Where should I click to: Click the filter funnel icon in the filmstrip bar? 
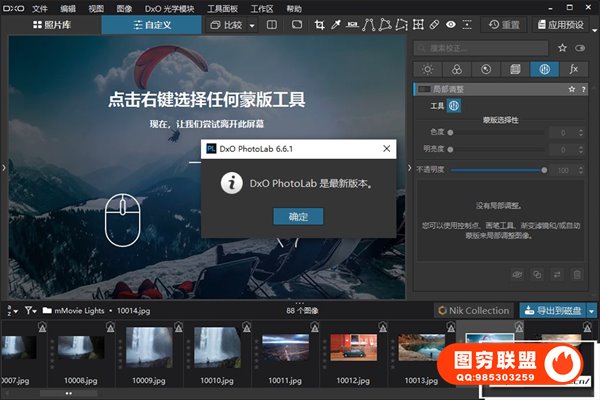(31, 310)
